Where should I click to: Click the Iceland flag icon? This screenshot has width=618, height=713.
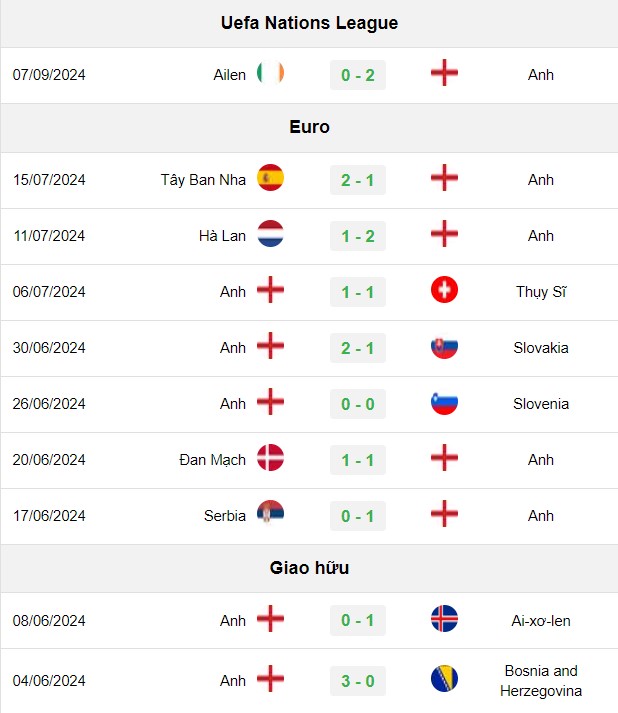coord(444,618)
